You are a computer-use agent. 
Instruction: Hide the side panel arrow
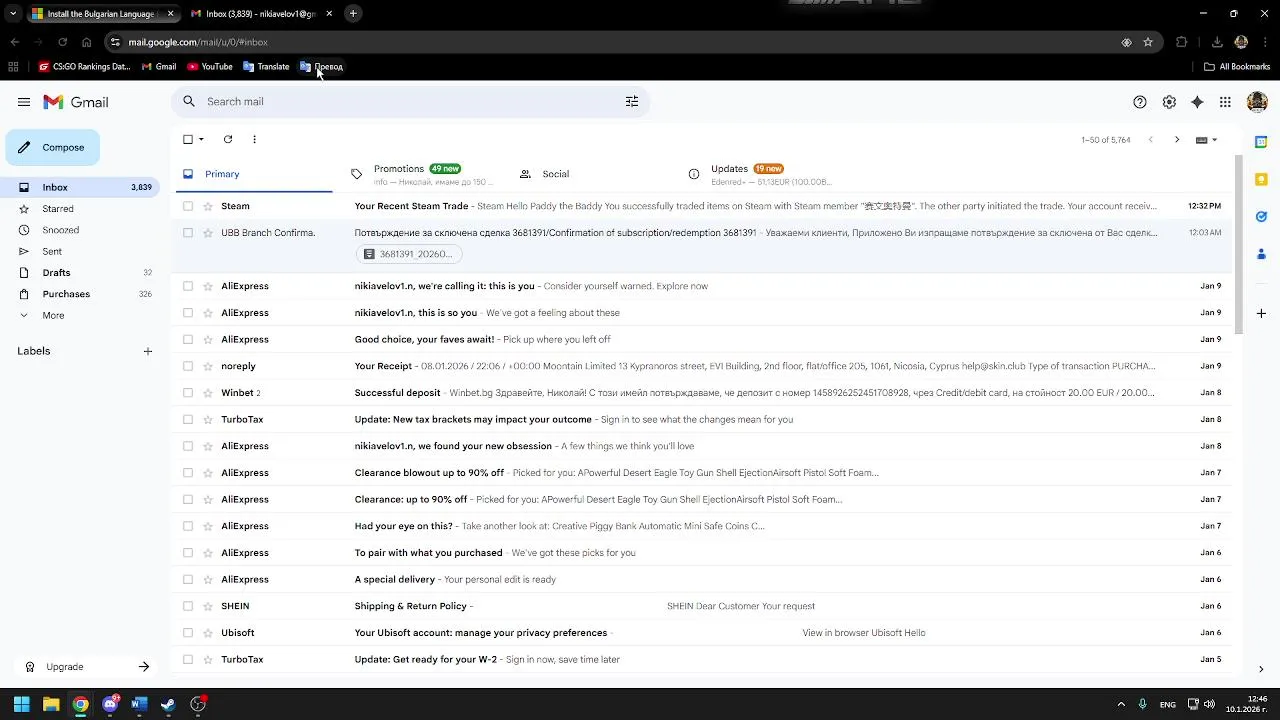click(x=1261, y=669)
